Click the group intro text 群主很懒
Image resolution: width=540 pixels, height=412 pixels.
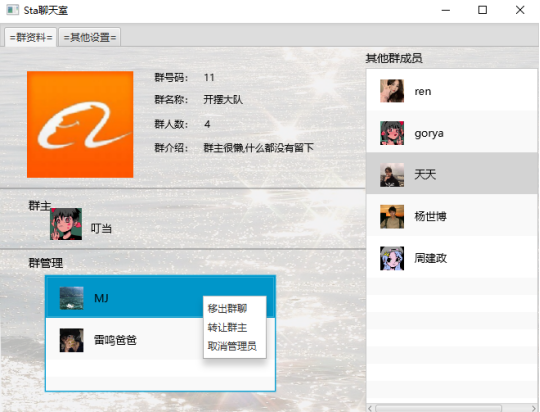point(259,148)
